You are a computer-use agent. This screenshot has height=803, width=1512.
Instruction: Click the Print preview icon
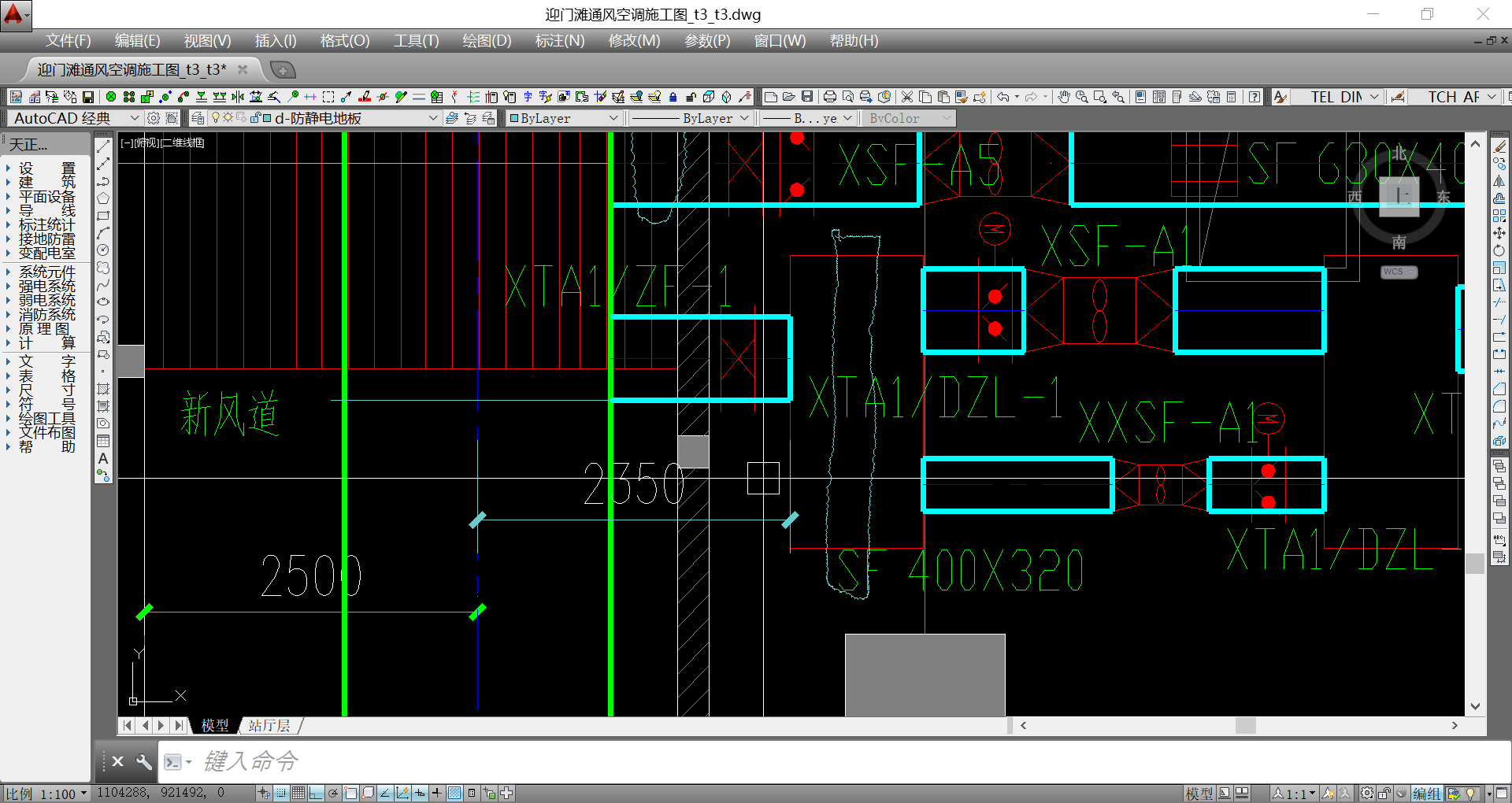pyautogui.click(x=848, y=97)
